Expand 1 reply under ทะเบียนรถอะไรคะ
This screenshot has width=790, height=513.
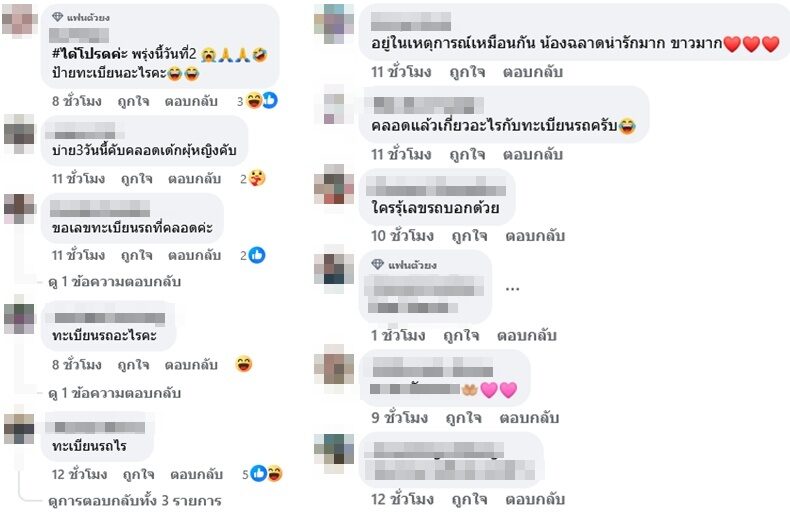tap(114, 393)
